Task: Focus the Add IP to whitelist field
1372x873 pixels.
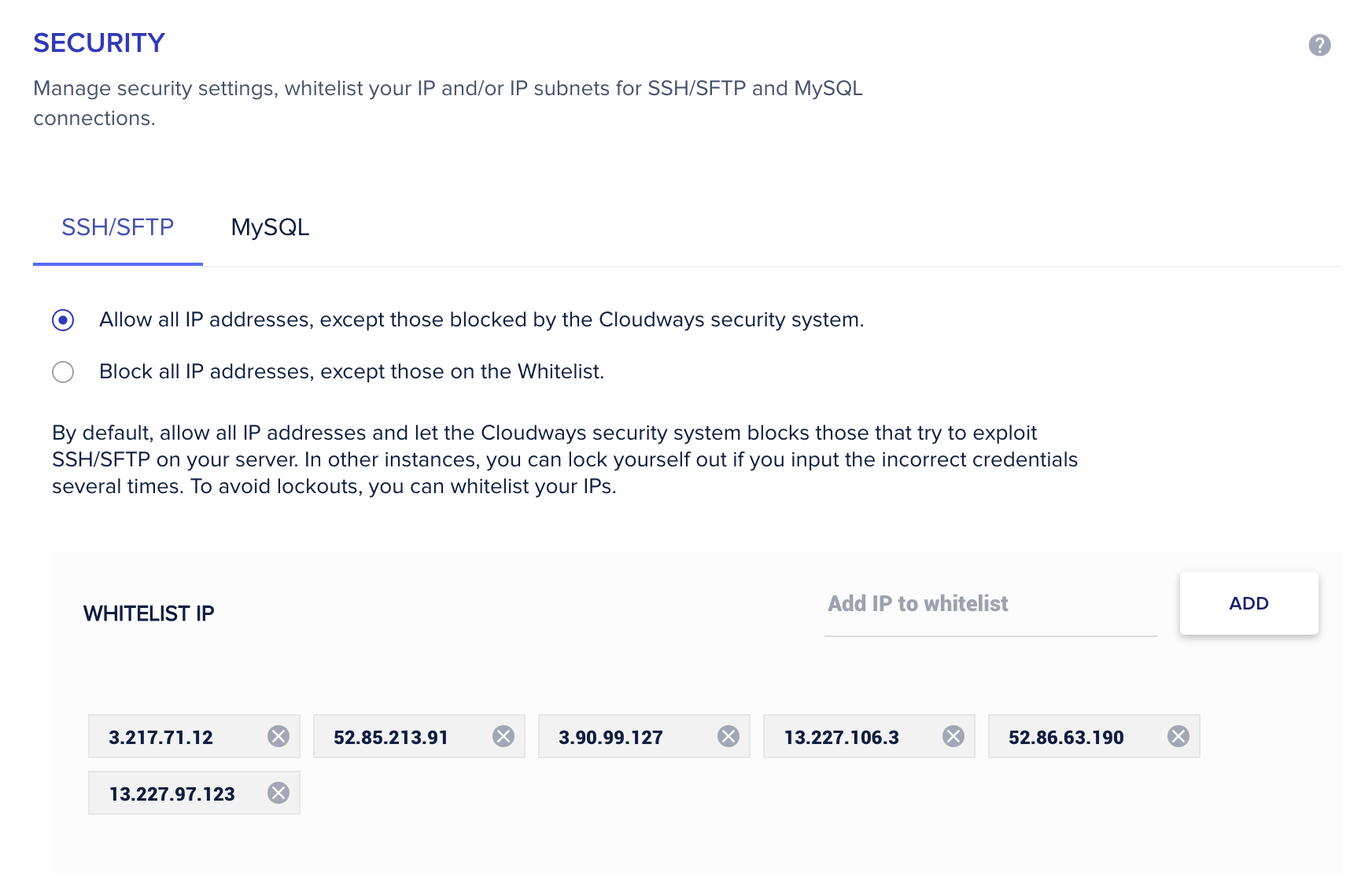Action: pos(990,604)
